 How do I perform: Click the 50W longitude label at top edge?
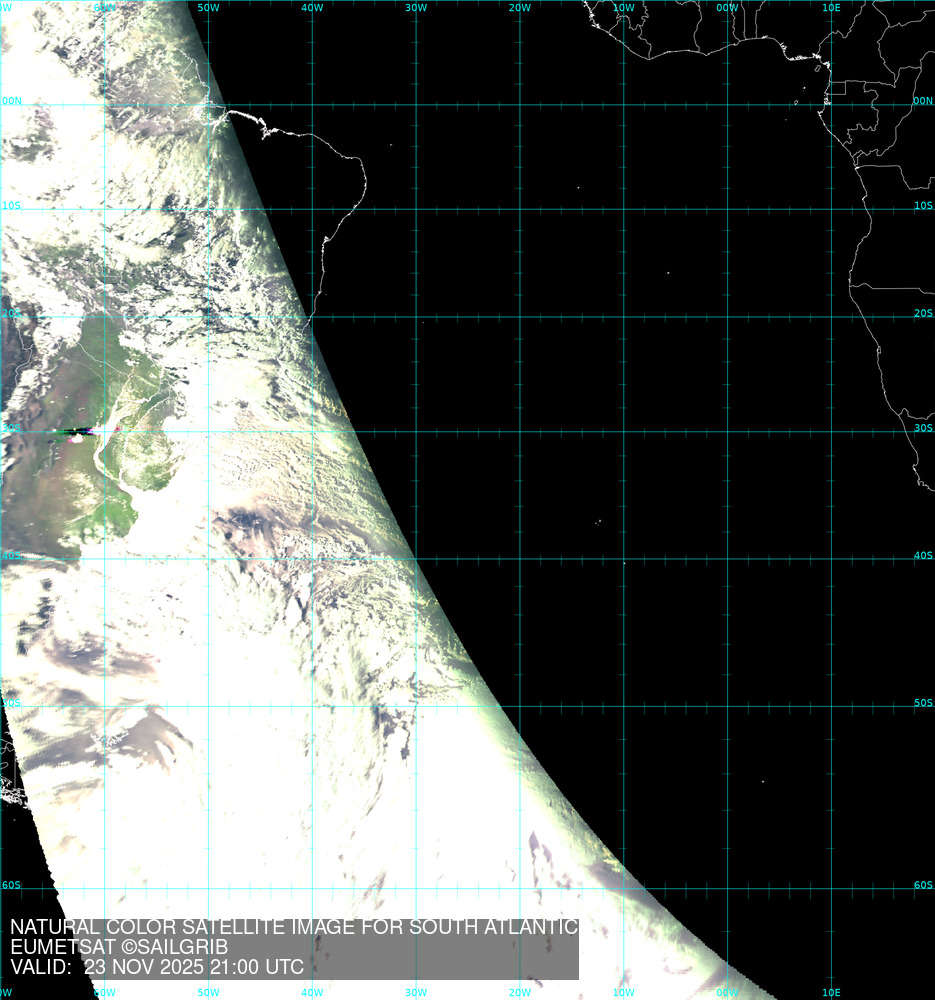(208, 7)
